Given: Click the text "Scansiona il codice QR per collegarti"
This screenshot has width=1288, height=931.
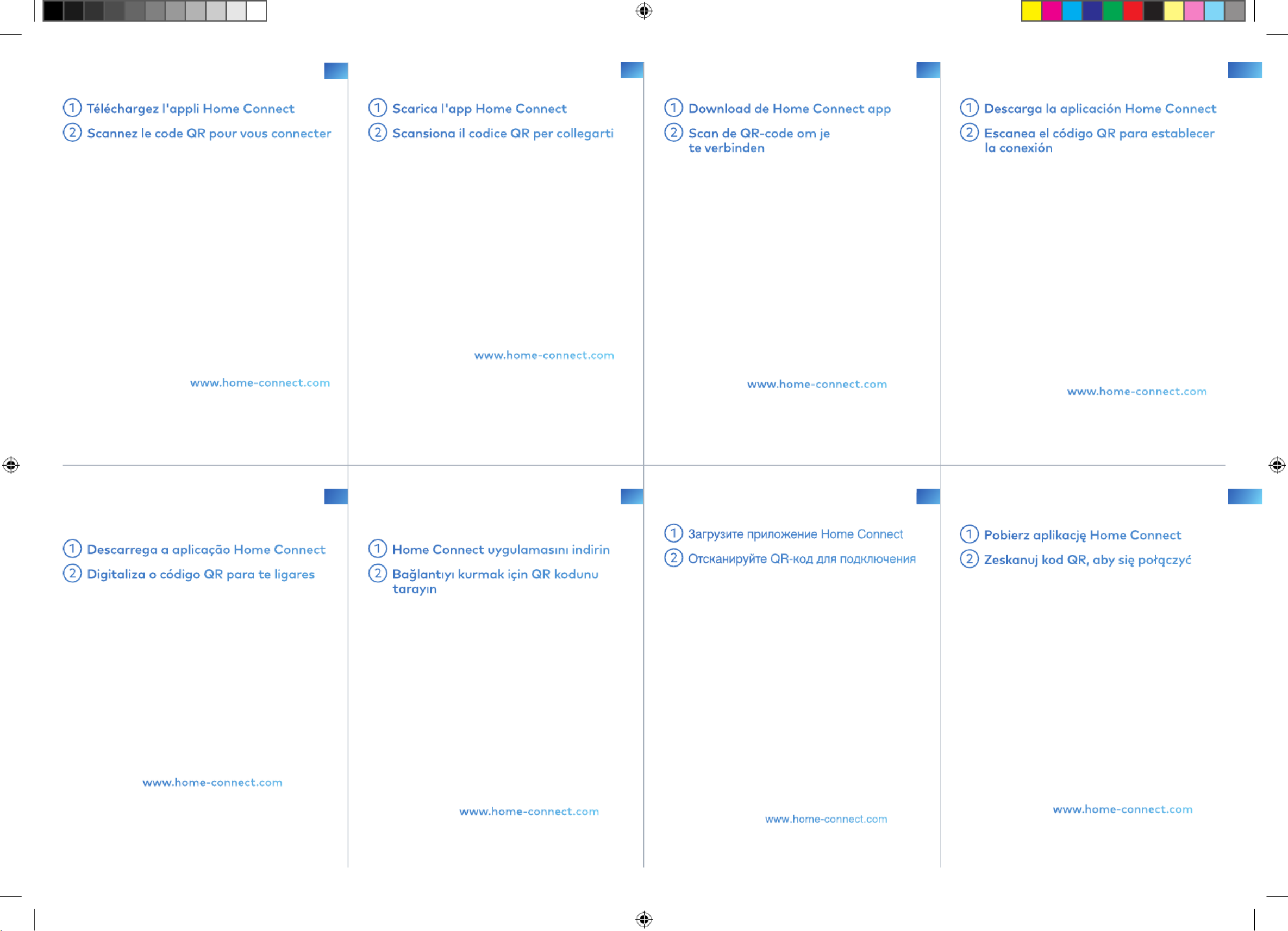Looking at the screenshot, I should [x=503, y=134].
